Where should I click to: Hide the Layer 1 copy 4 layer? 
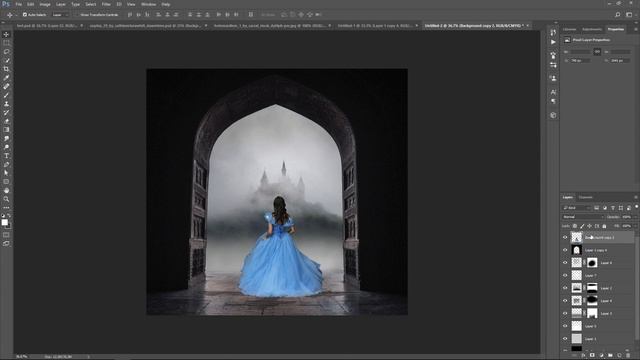pyautogui.click(x=565, y=250)
